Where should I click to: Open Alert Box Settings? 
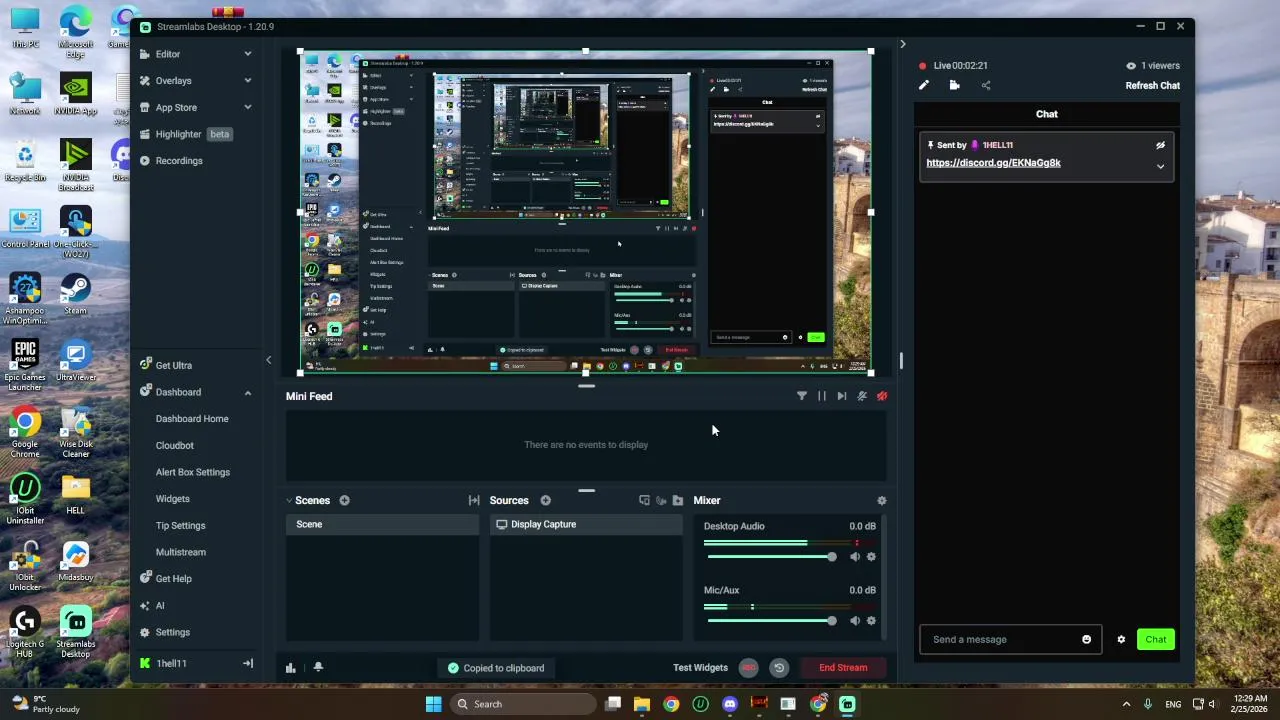[x=193, y=472]
